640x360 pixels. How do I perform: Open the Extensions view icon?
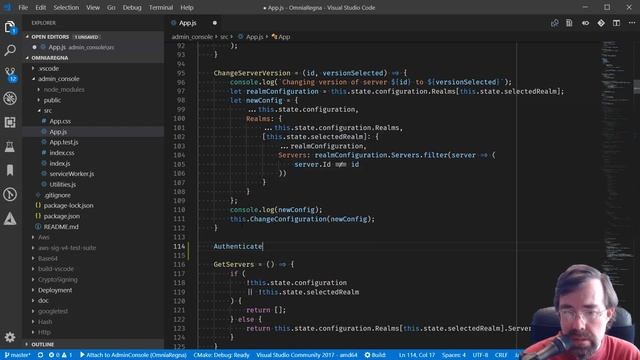point(10,122)
